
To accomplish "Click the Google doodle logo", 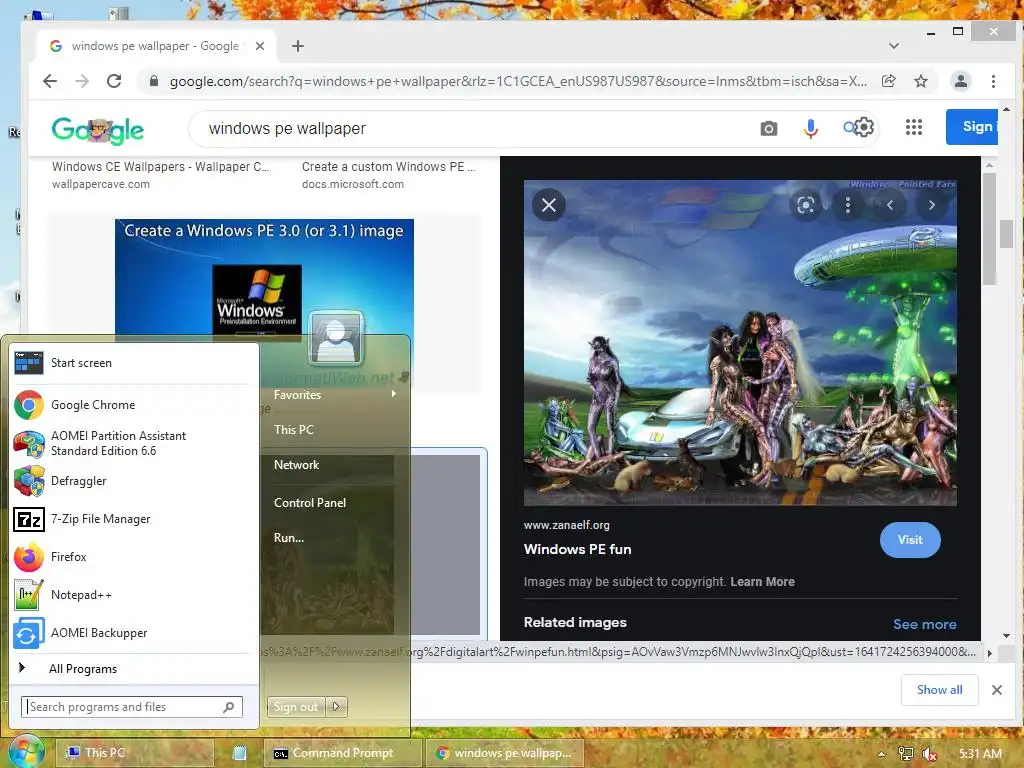I will click(x=98, y=130).
